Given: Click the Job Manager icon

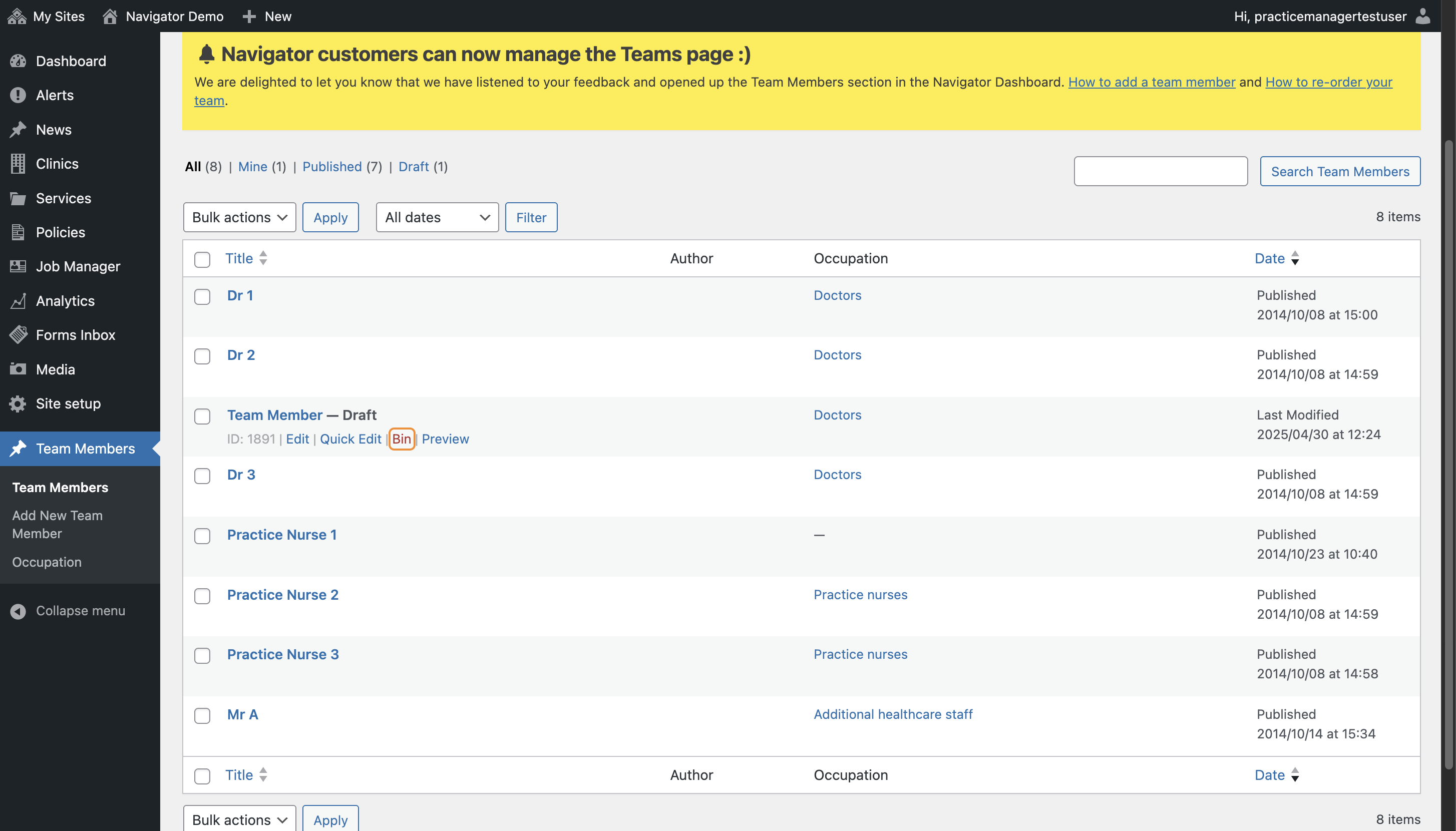Looking at the screenshot, I should point(18,266).
